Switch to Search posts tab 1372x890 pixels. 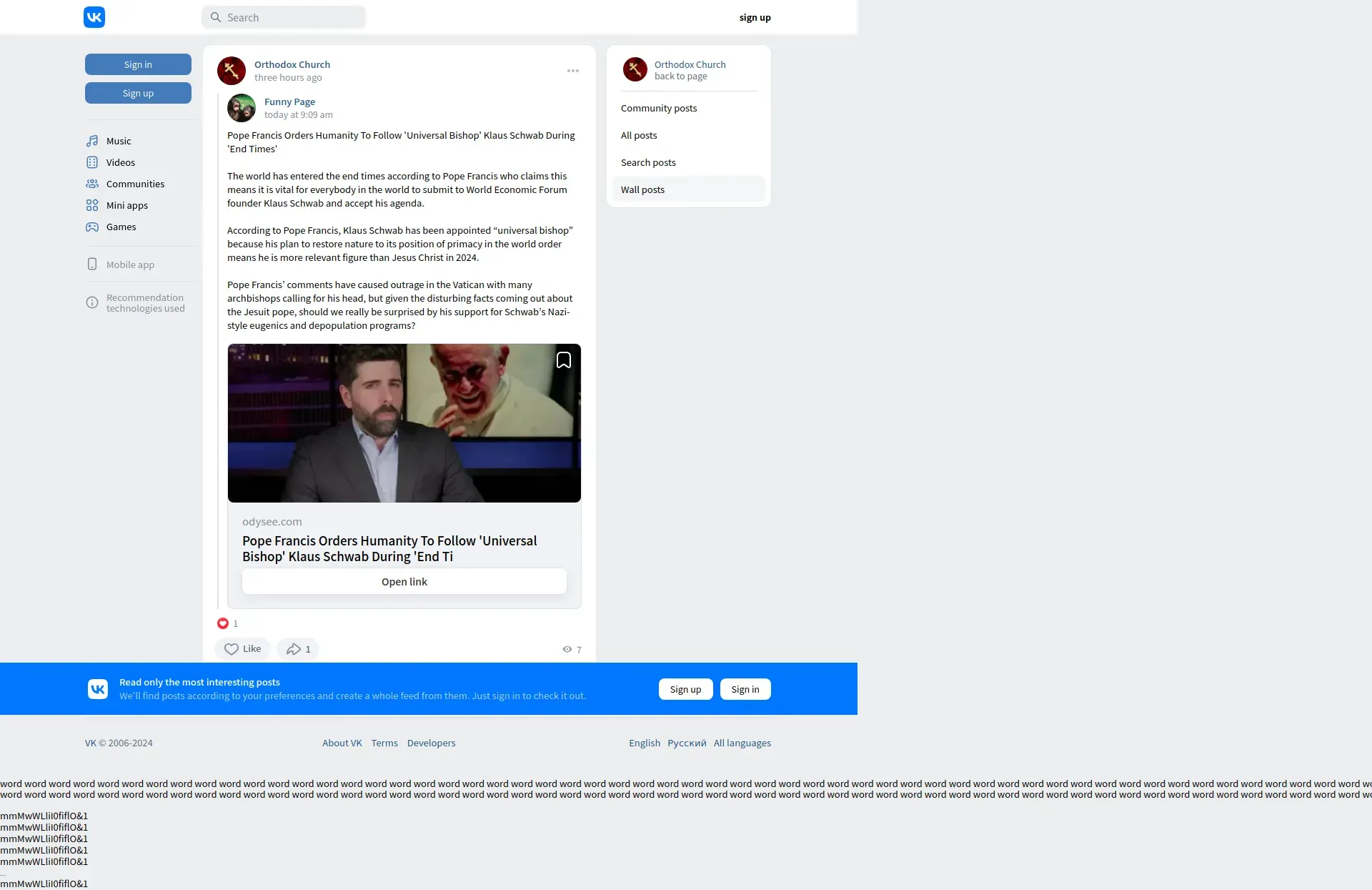click(647, 162)
